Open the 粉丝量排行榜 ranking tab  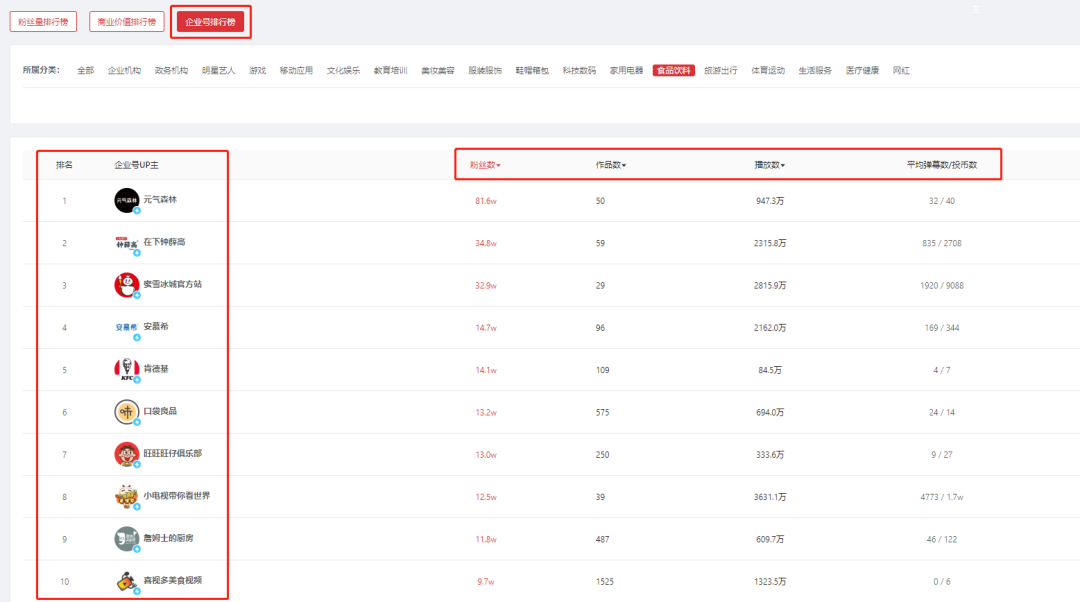pyautogui.click(x=43, y=22)
